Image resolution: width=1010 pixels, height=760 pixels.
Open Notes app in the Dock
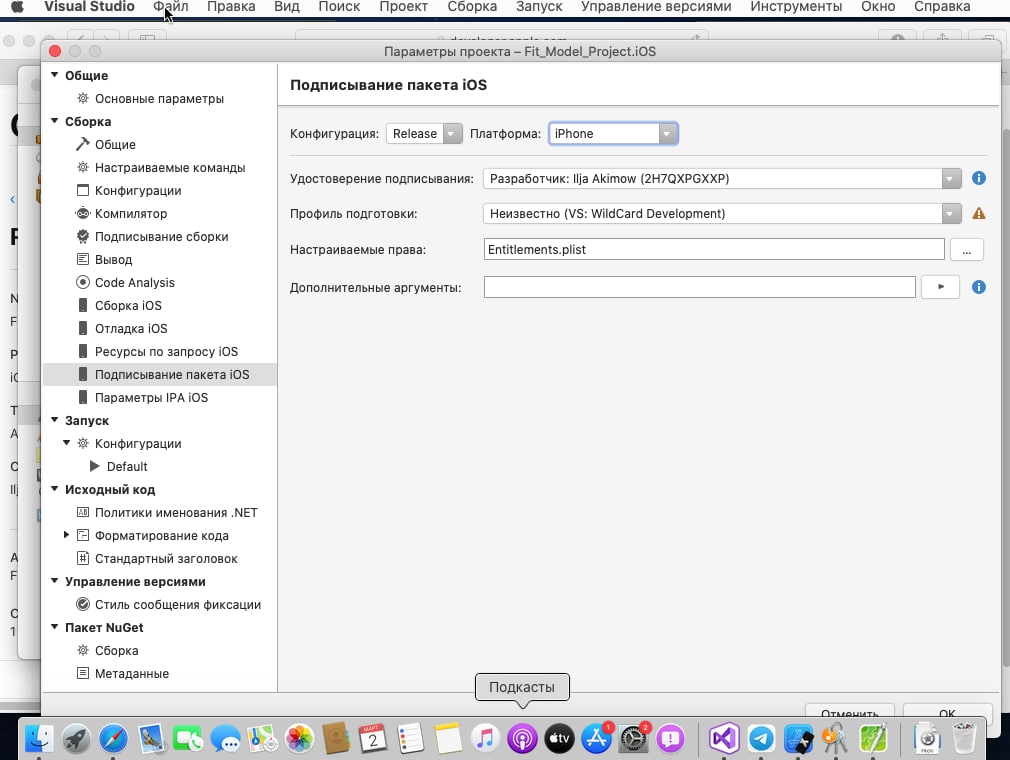448,738
